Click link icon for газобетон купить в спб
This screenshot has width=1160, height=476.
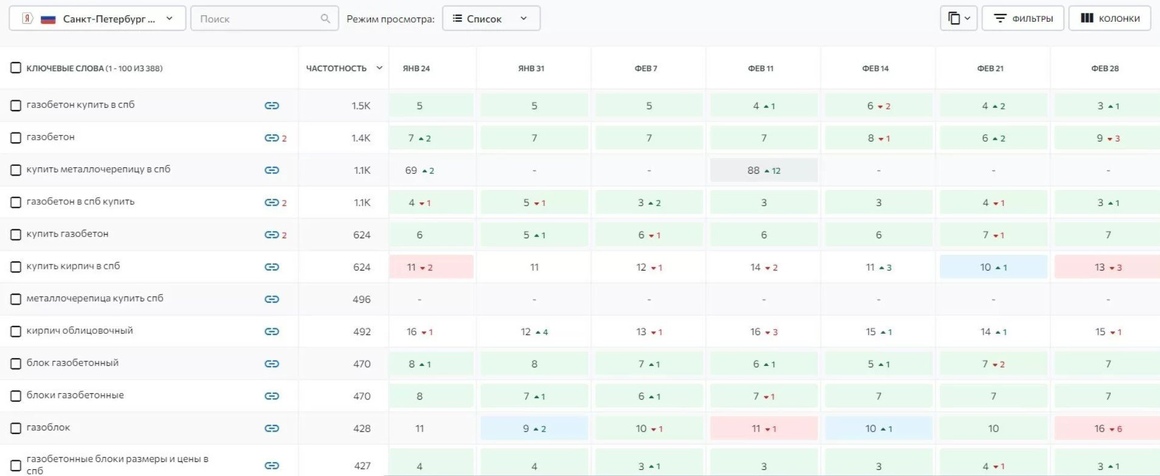pos(272,105)
